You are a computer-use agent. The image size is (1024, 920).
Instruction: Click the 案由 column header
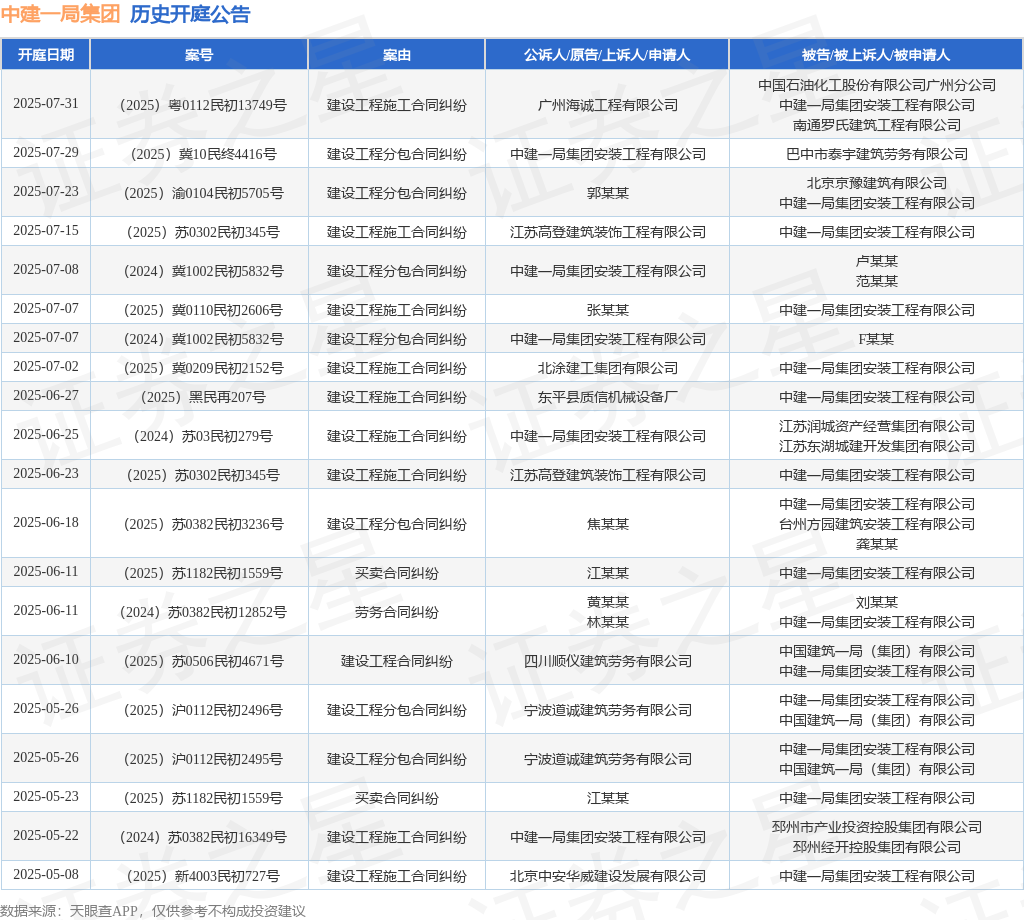(396, 55)
